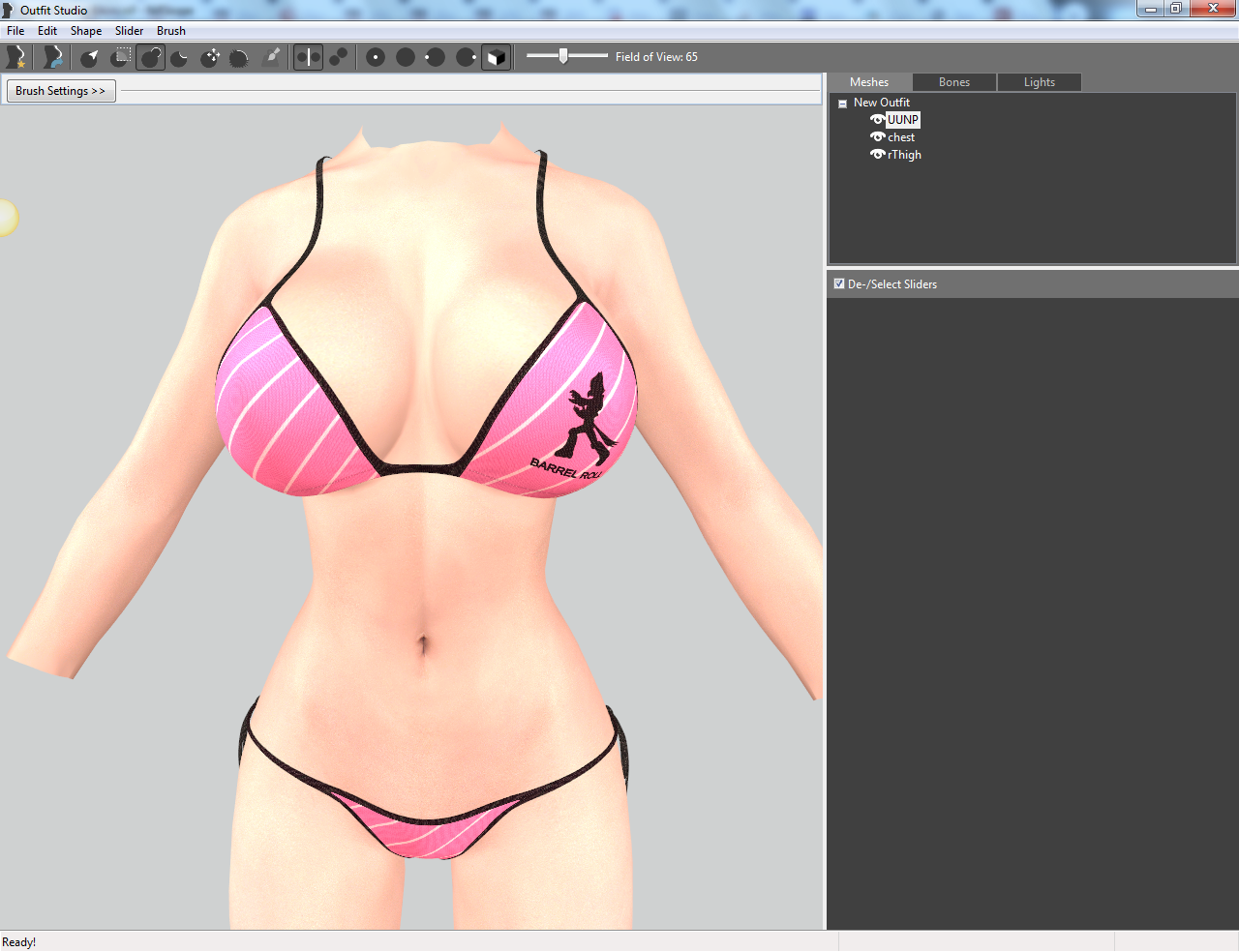Switch to right side camera view
This screenshot has width=1239, height=952.
466,57
